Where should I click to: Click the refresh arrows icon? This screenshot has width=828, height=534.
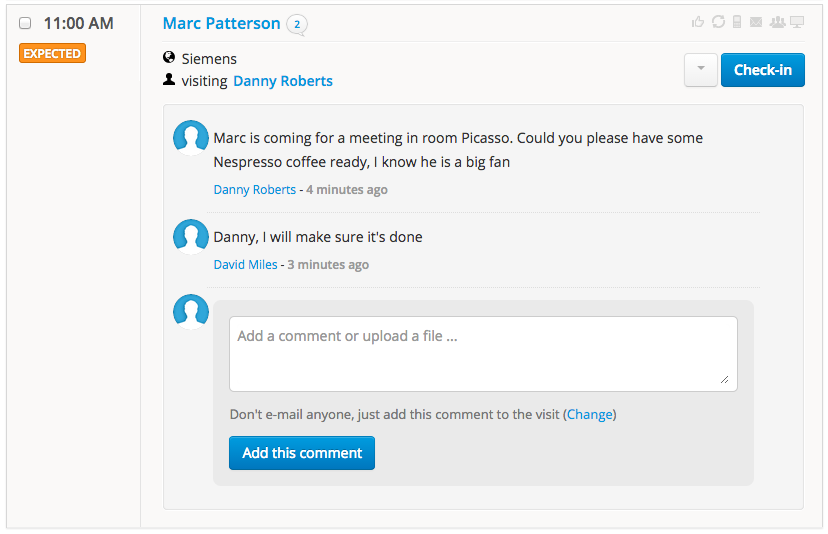pos(718,22)
